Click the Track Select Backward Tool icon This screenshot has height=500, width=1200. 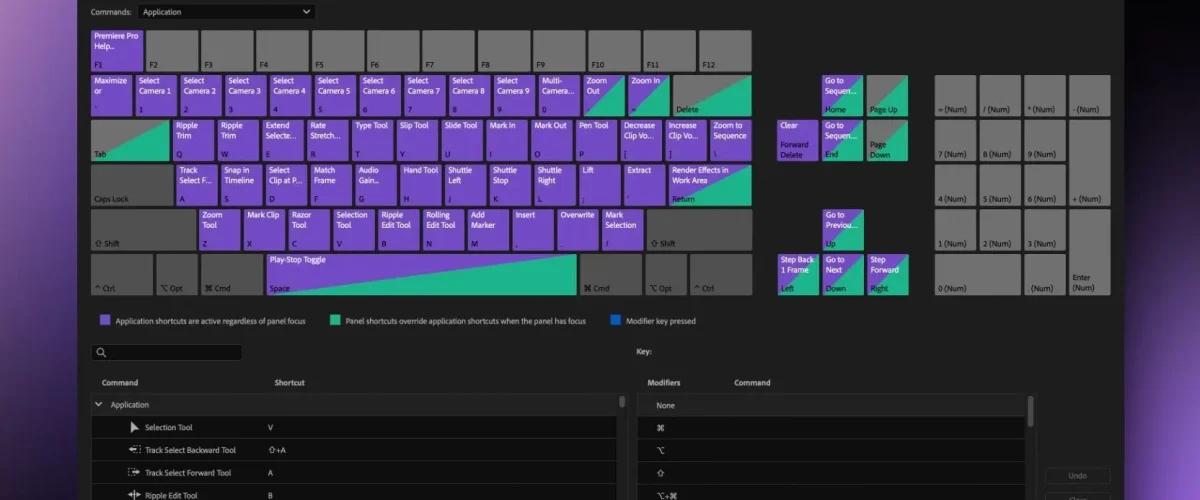pyautogui.click(x=135, y=450)
